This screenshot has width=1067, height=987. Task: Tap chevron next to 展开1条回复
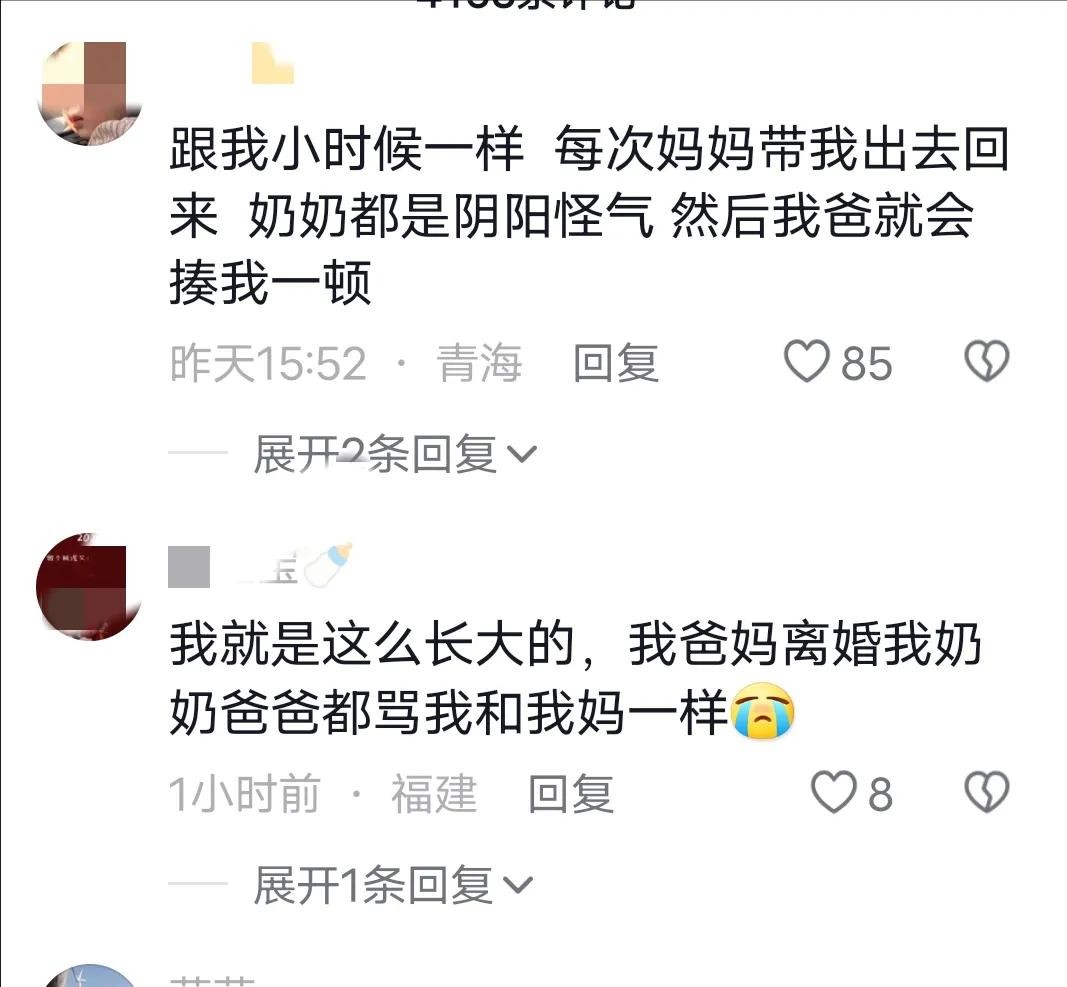518,886
